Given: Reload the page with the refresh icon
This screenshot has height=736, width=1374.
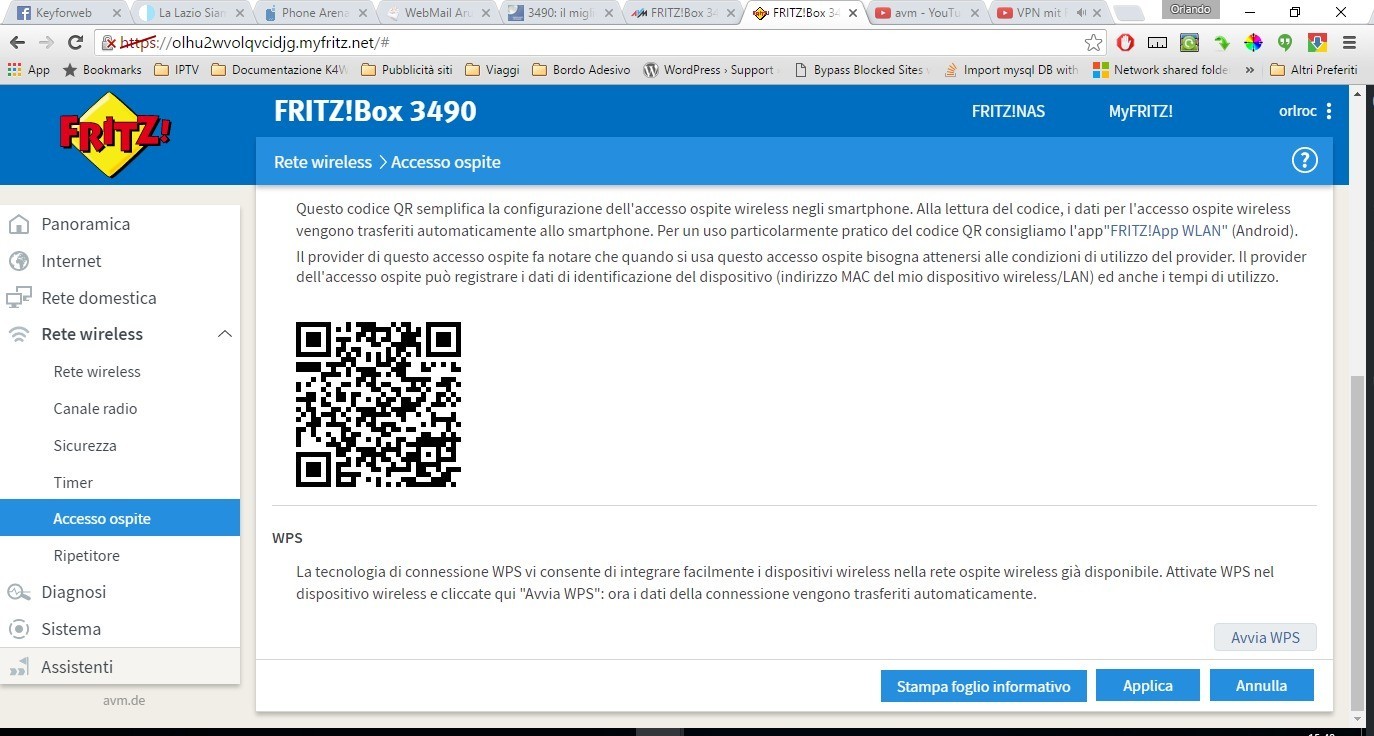Looking at the screenshot, I should pos(75,43).
